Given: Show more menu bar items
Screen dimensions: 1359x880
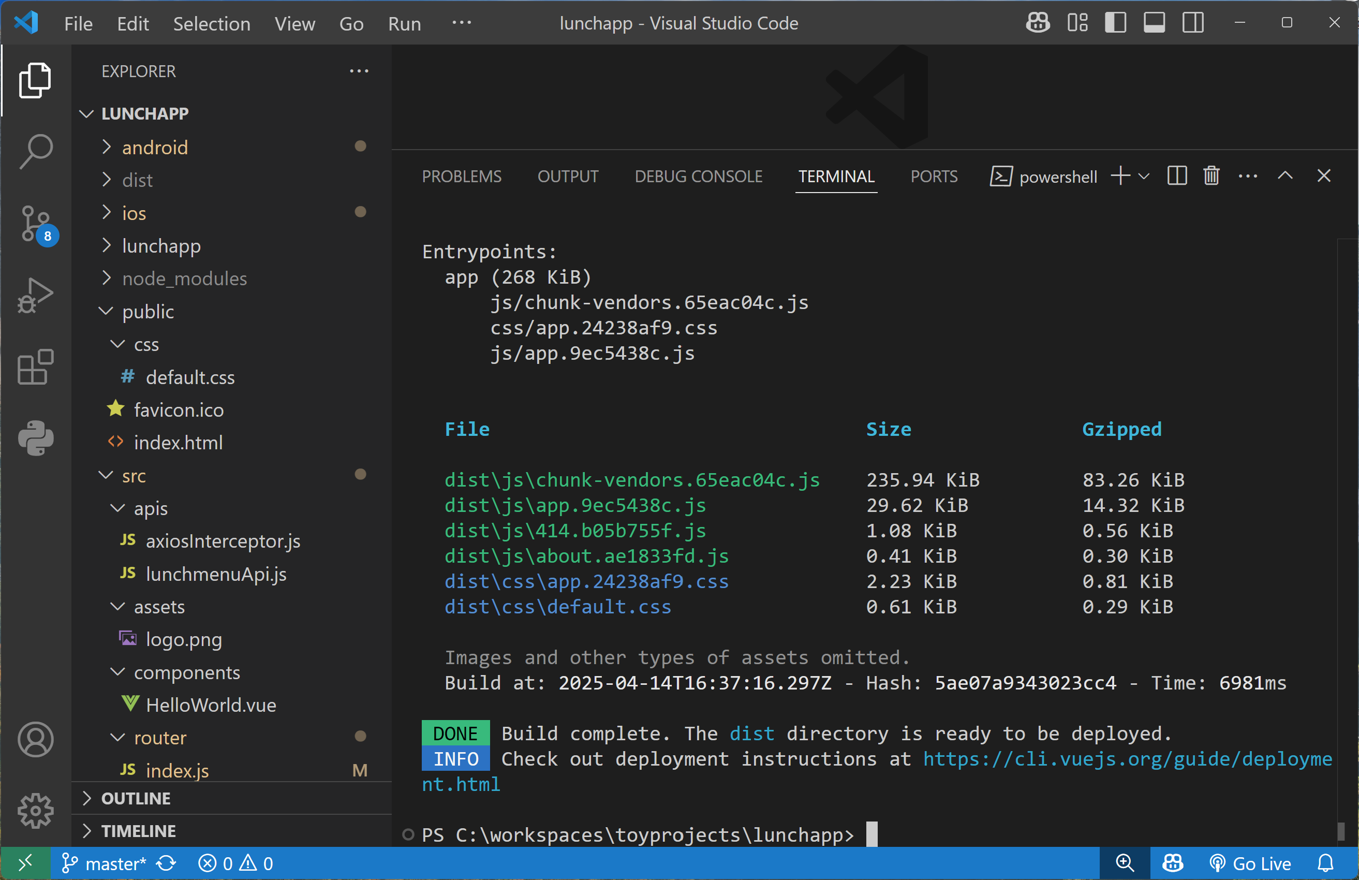Looking at the screenshot, I should [x=461, y=23].
